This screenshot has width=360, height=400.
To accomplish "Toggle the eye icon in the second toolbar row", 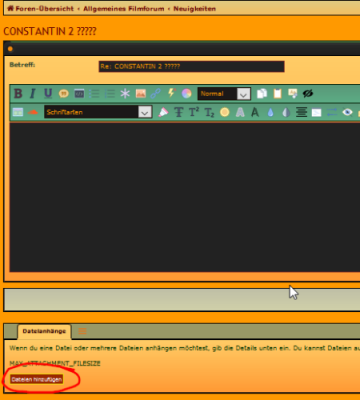I will tap(347, 112).
